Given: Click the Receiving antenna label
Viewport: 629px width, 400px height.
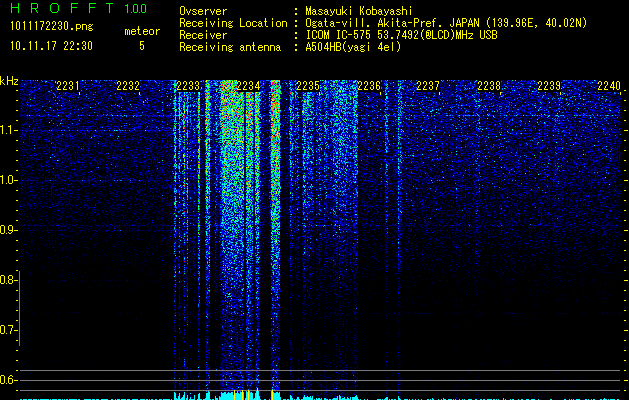Looking at the screenshot, I should [230, 47].
